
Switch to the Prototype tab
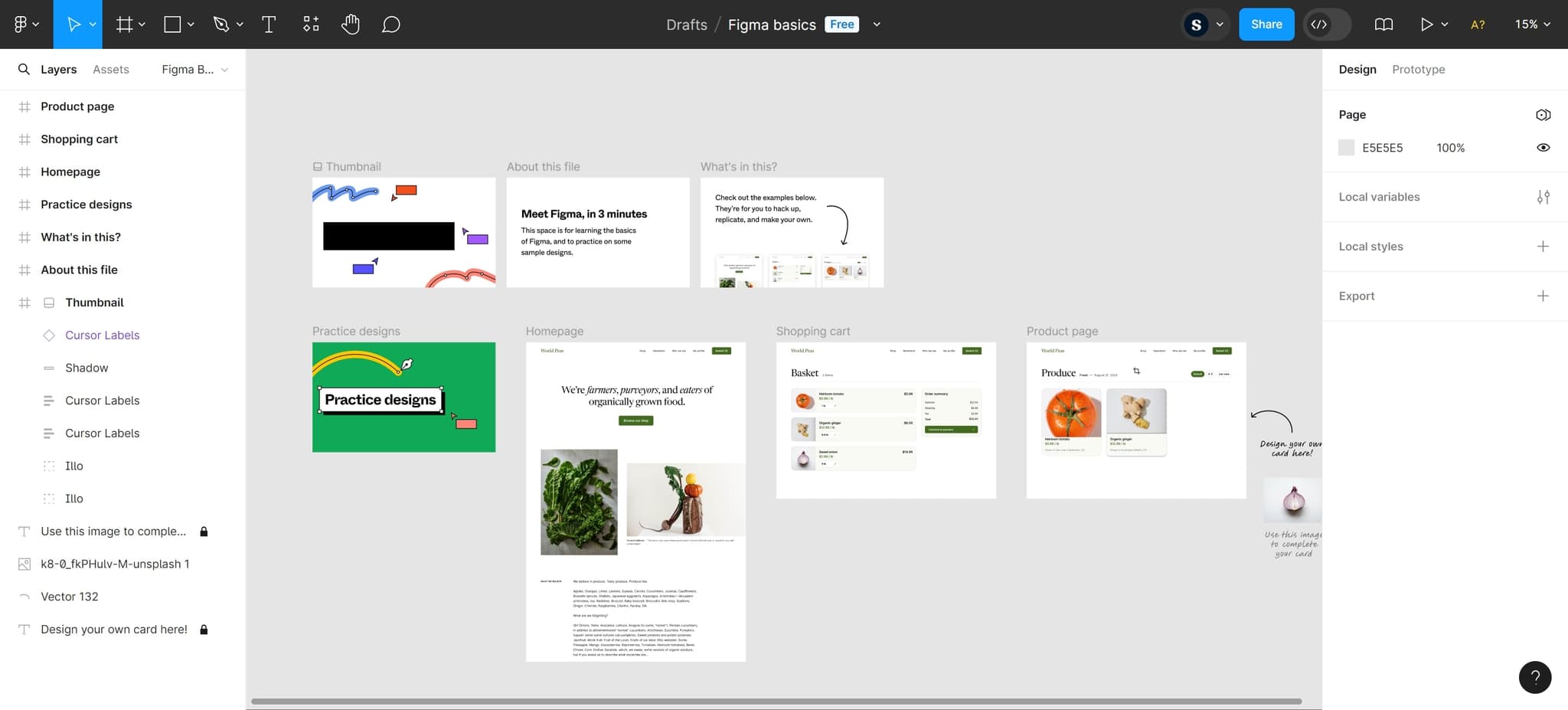click(x=1418, y=70)
